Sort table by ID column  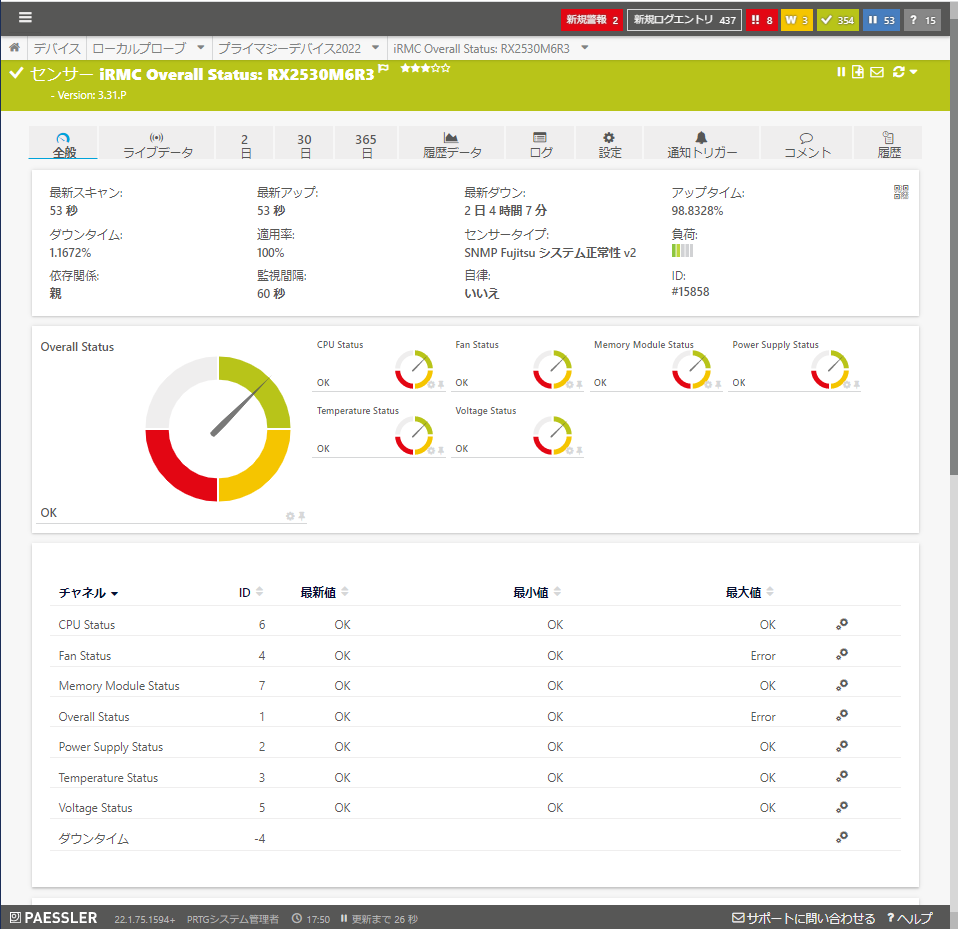(250, 592)
